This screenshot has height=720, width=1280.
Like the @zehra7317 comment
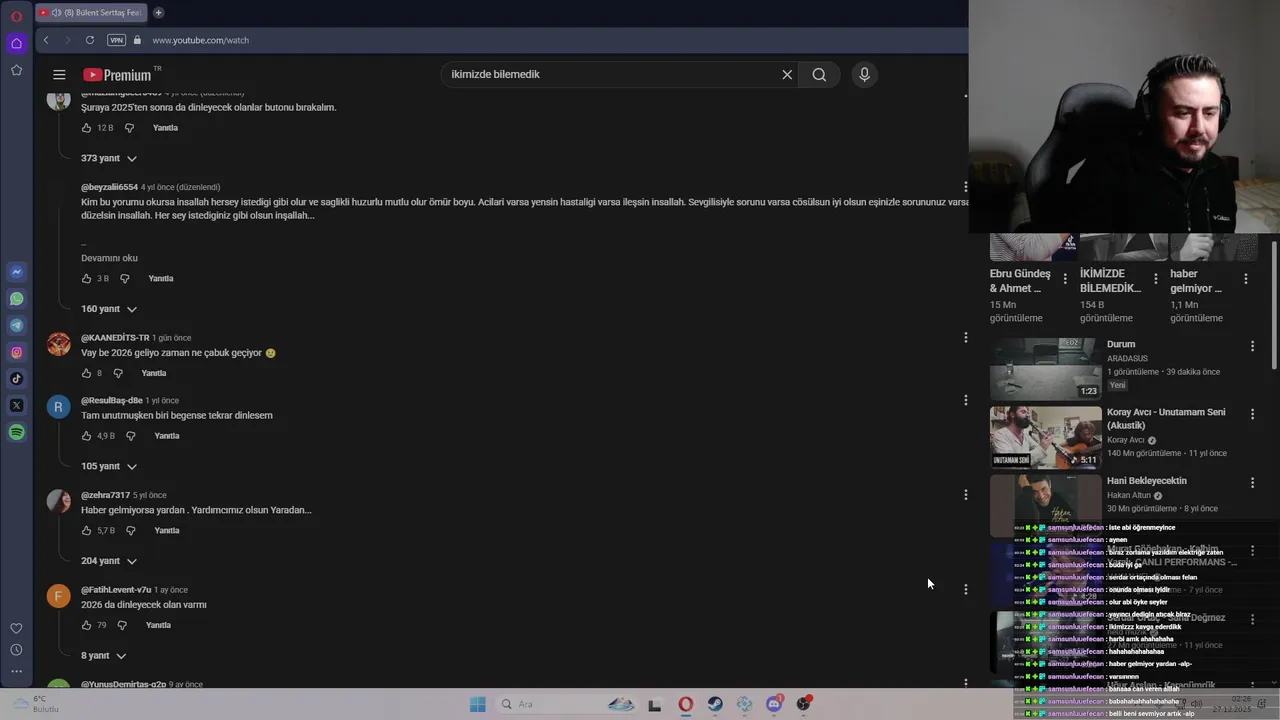[x=86, y=531]
